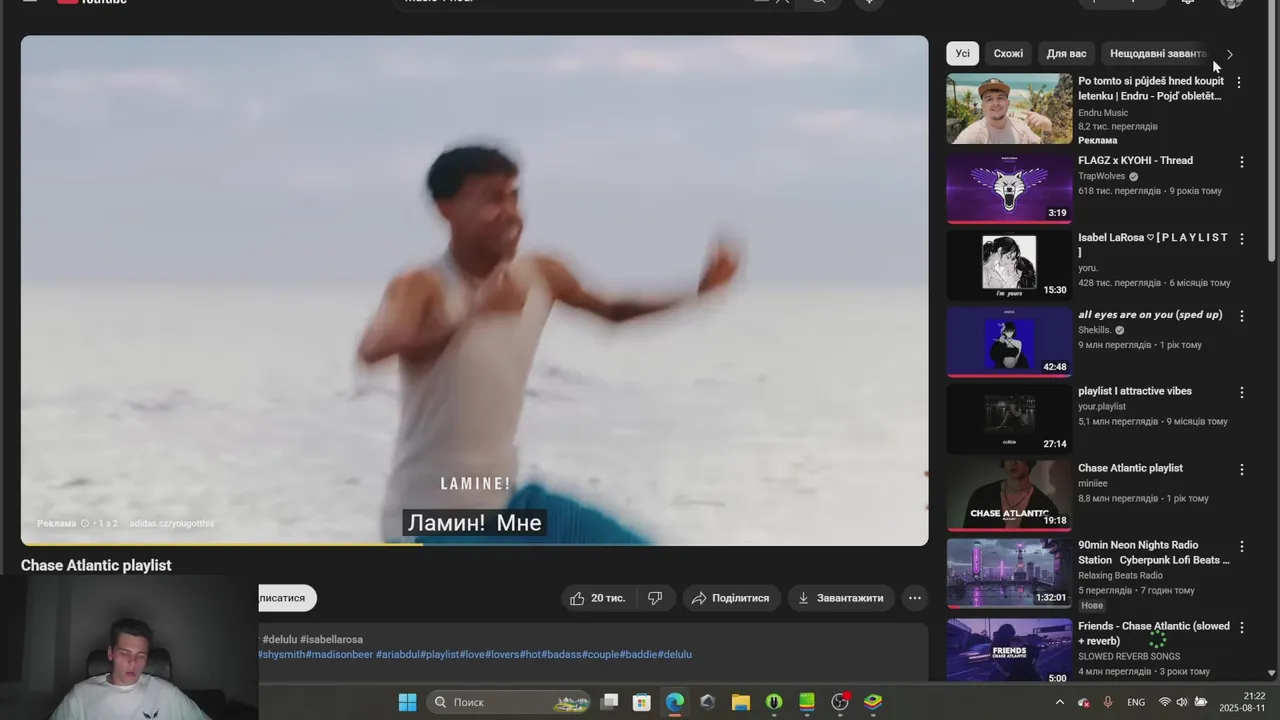Open Wi-Fi network settings in the tray
Viewport: 1280px width, 720px height.
1164,702
